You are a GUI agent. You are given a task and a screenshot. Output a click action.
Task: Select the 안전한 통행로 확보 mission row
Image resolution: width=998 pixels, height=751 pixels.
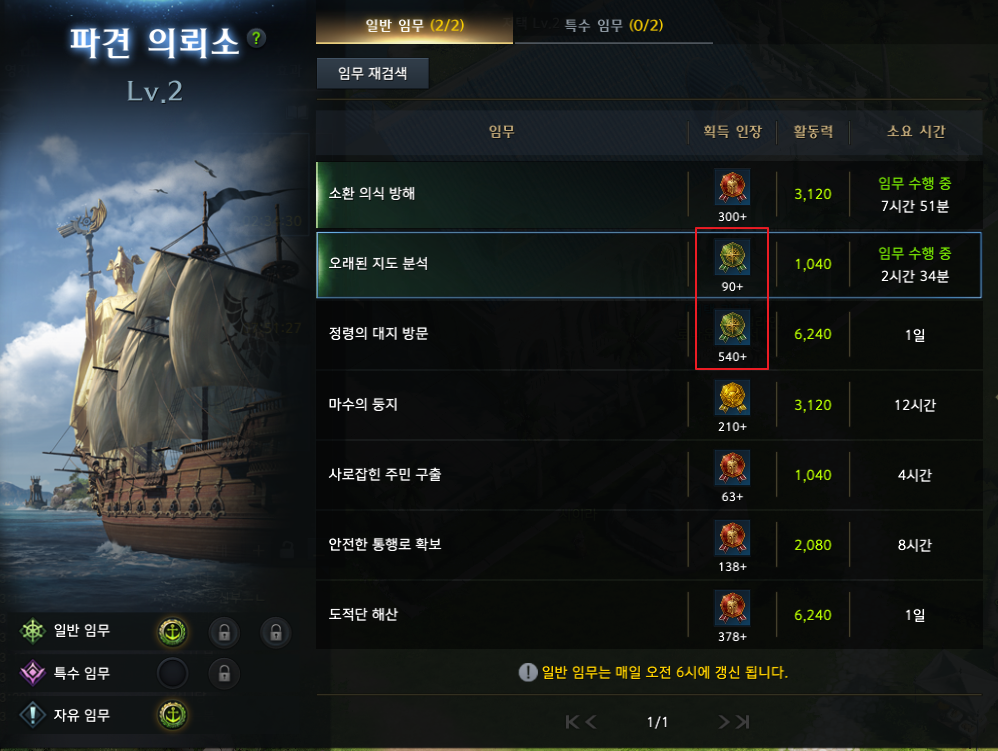(649, 545)
